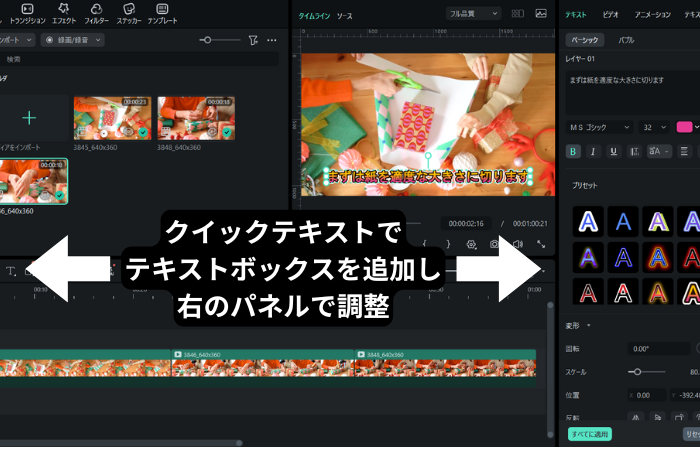Switch to the ソース preview tab
Image resolution: width=700 pixels, height=450 pixels.
click(x=344, y=16)
